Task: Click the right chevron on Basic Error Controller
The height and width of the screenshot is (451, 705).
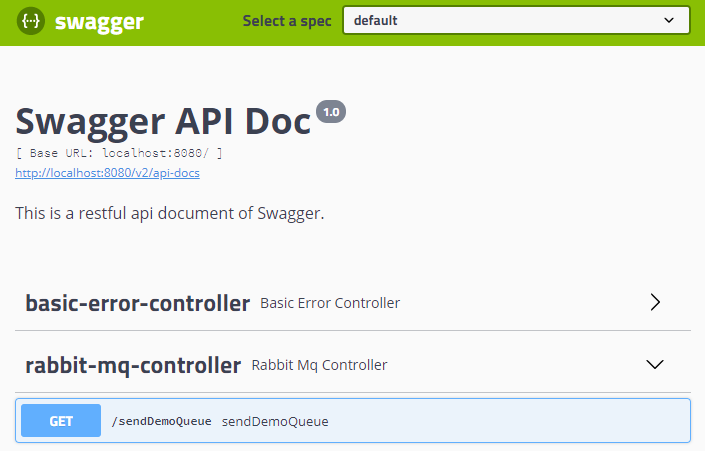Action: (655, 302)
